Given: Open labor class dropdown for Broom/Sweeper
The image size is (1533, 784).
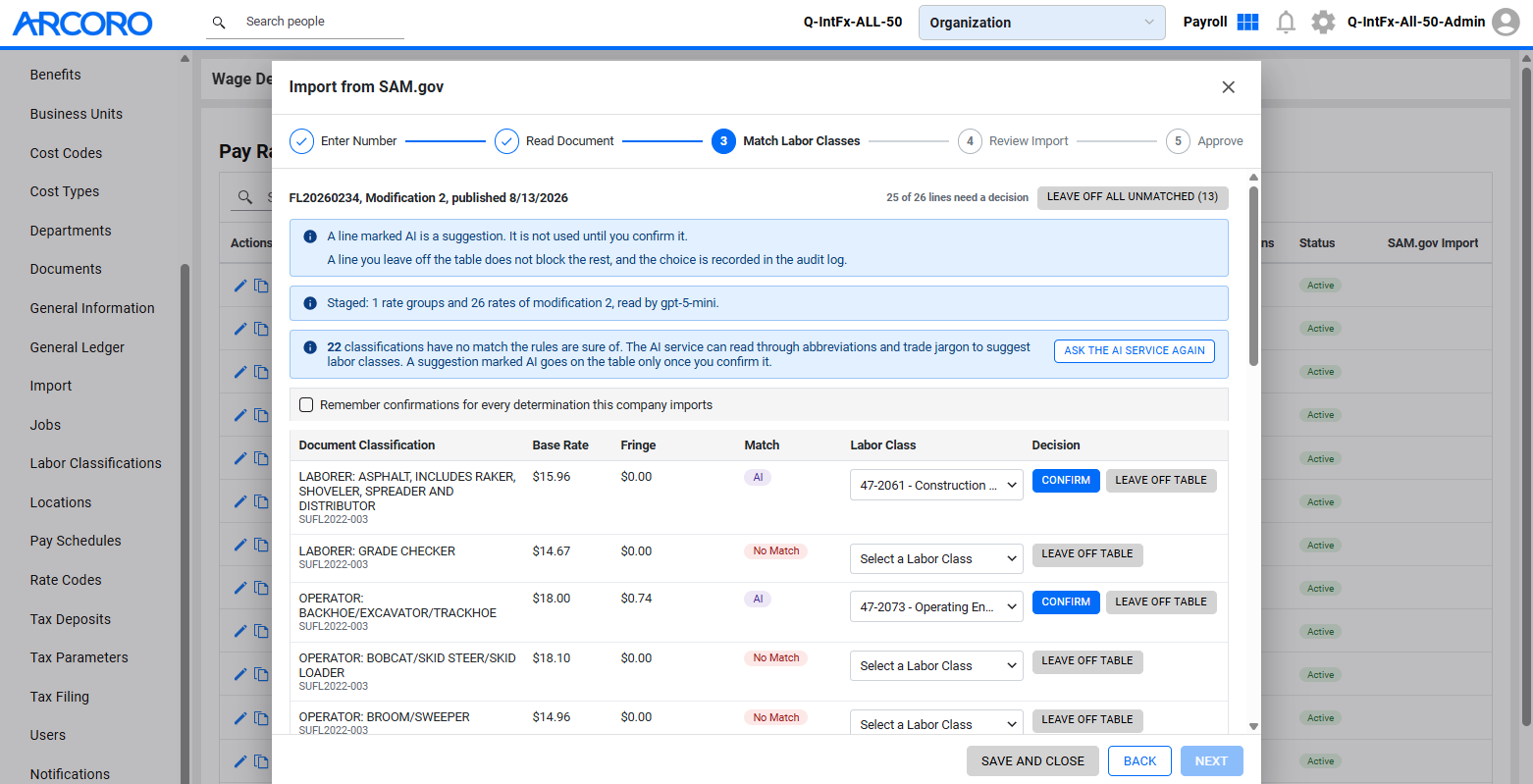Looking at the screenshot, I should (x=936, y=724).
